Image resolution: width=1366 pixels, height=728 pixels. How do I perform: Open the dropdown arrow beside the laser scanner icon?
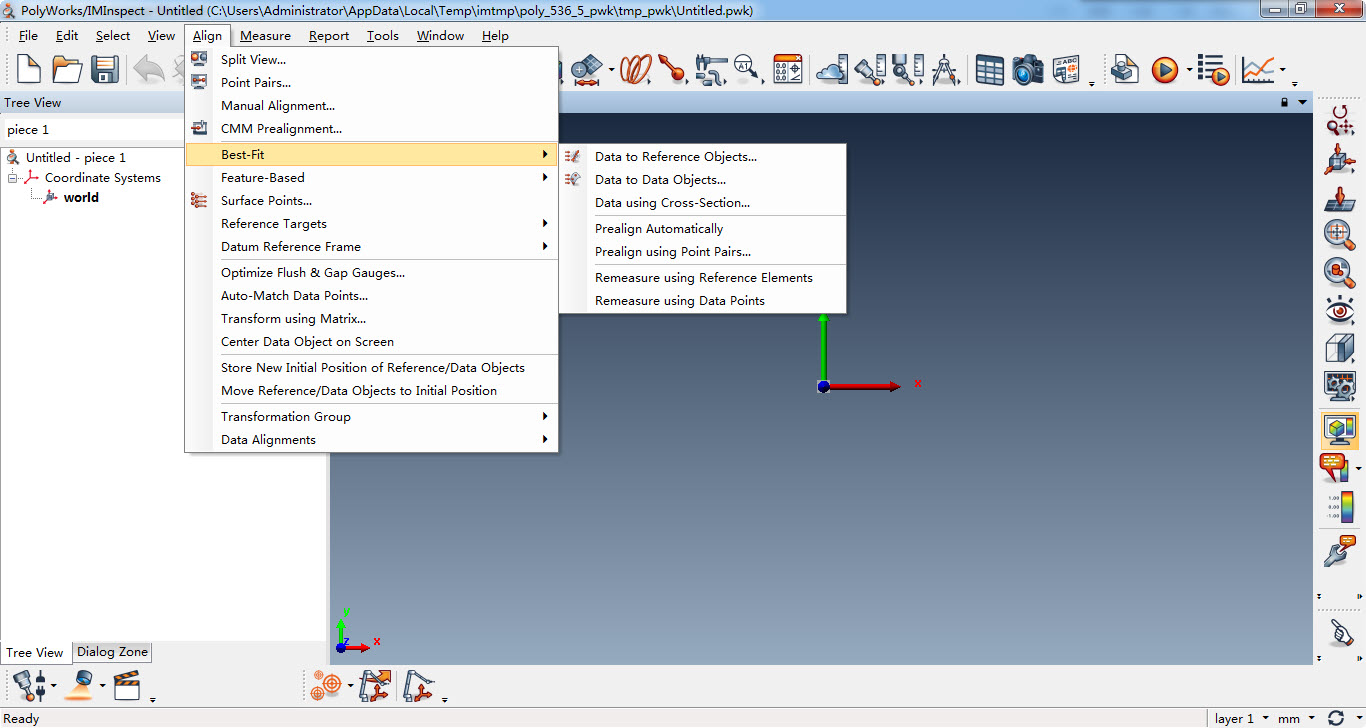click(x=102, y=686)
